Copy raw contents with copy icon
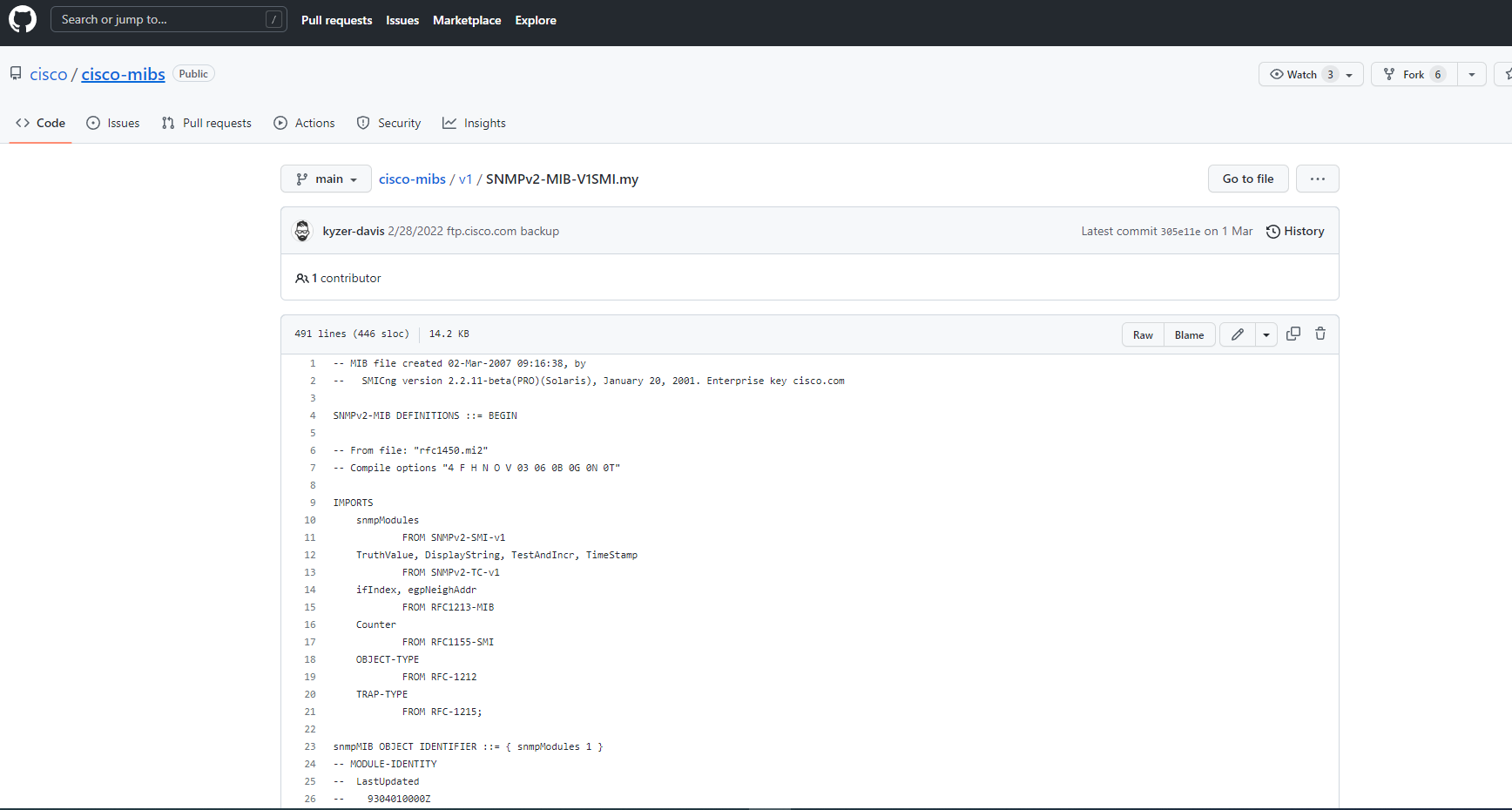The width and height of the screenshot is (1512, 810). tap(1293, 334)
